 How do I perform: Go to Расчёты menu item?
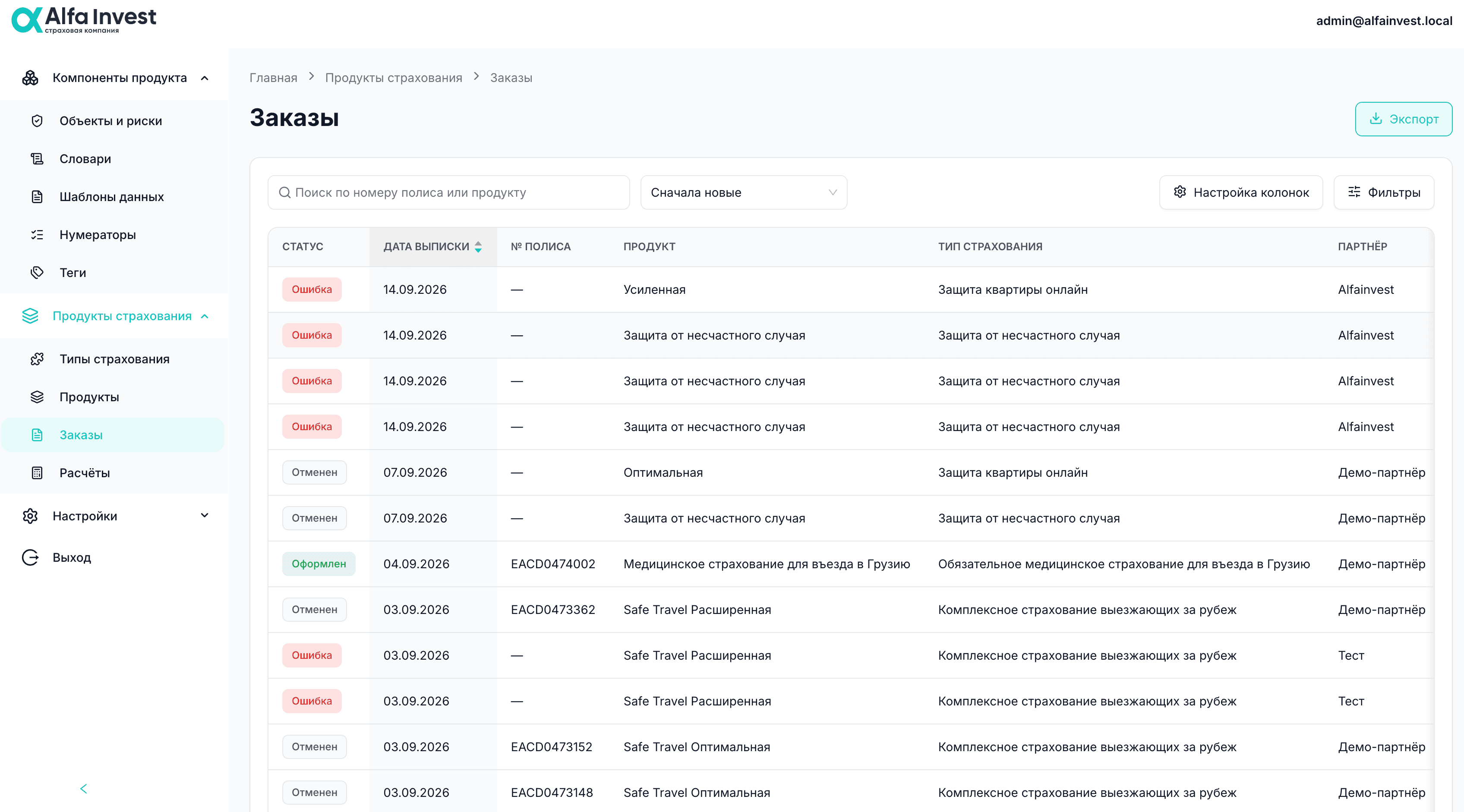click(85, 473)
